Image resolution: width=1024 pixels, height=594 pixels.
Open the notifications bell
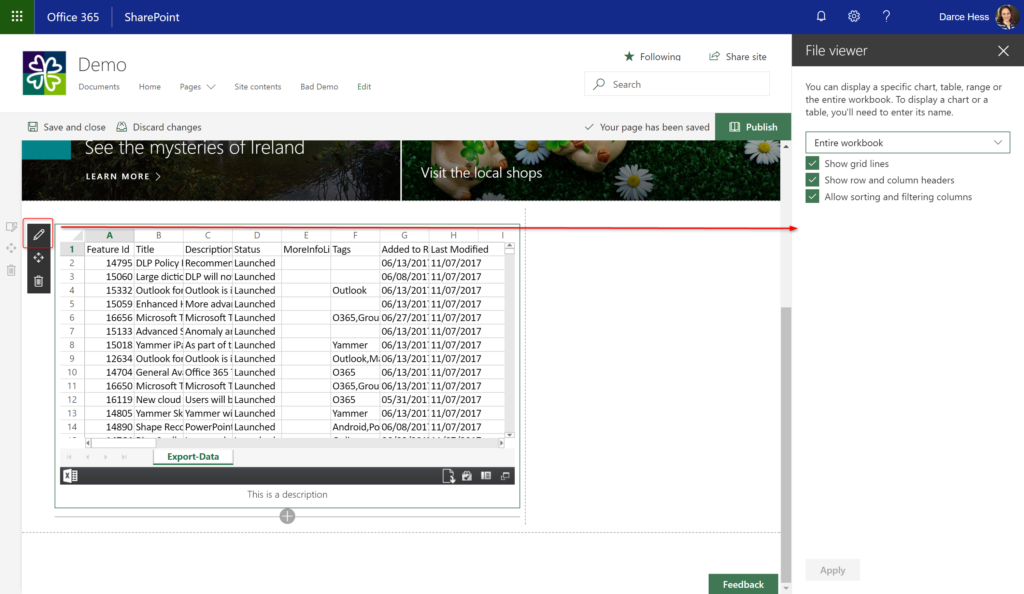tap(821, 16)
